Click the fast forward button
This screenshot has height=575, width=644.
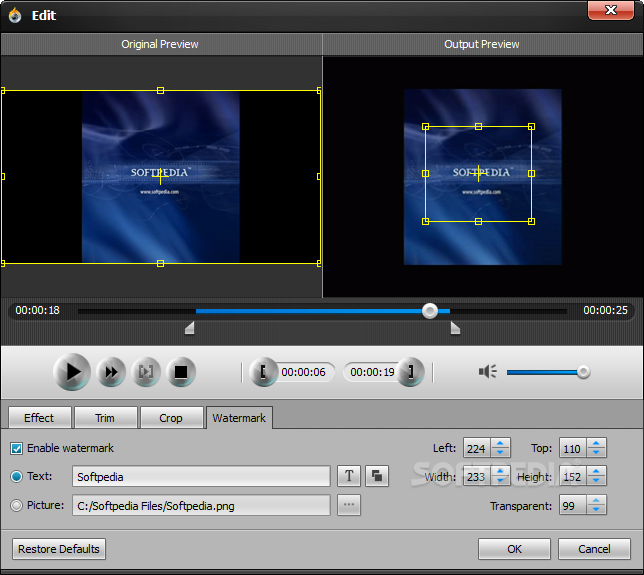click(111, 372)
